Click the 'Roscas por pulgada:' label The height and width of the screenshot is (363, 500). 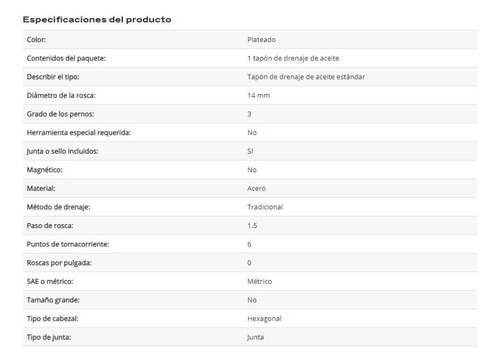pyautogui.click(x=59, y=263)
